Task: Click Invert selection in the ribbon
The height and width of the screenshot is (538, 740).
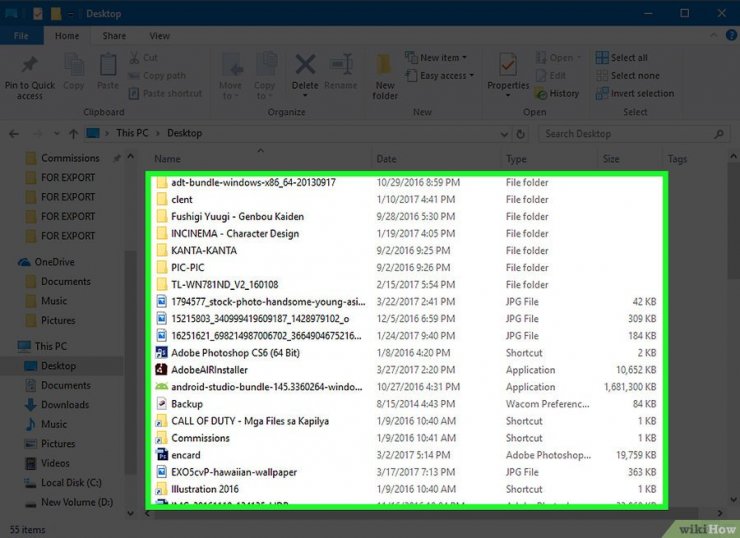Action: 641,93
